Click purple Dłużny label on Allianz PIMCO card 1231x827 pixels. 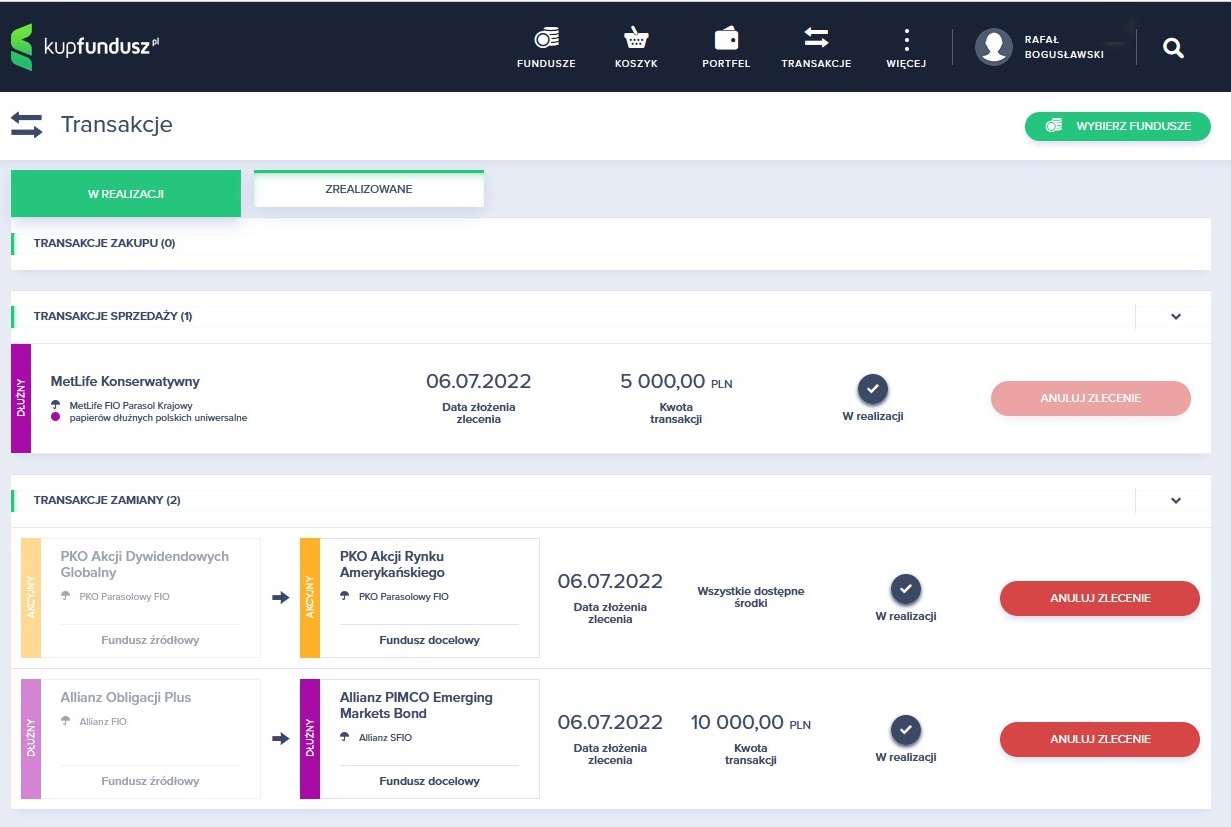point(310,739)
